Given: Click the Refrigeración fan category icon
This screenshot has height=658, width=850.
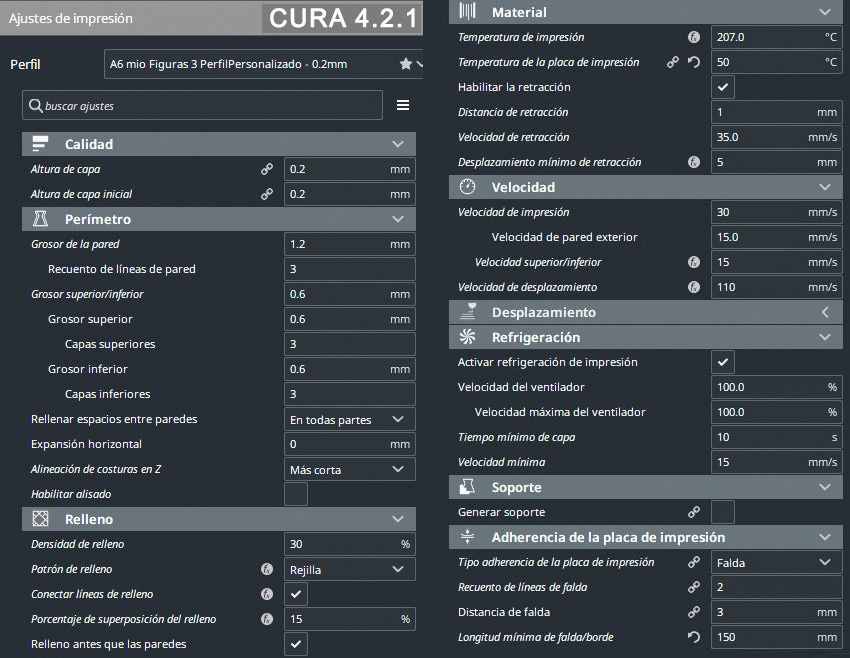Looking at the screenshot, I should [467, 337].
